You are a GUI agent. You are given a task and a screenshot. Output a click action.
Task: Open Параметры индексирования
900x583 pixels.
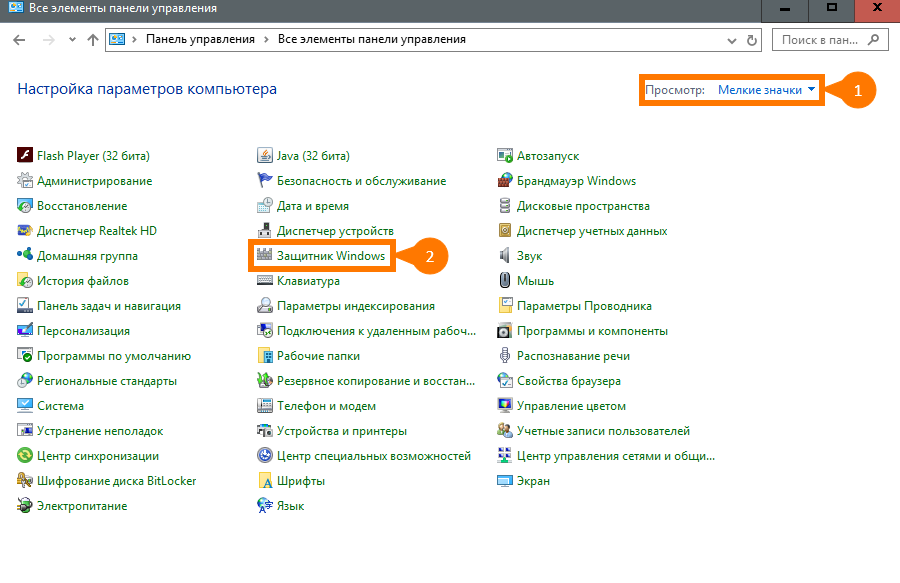[356, 306]
